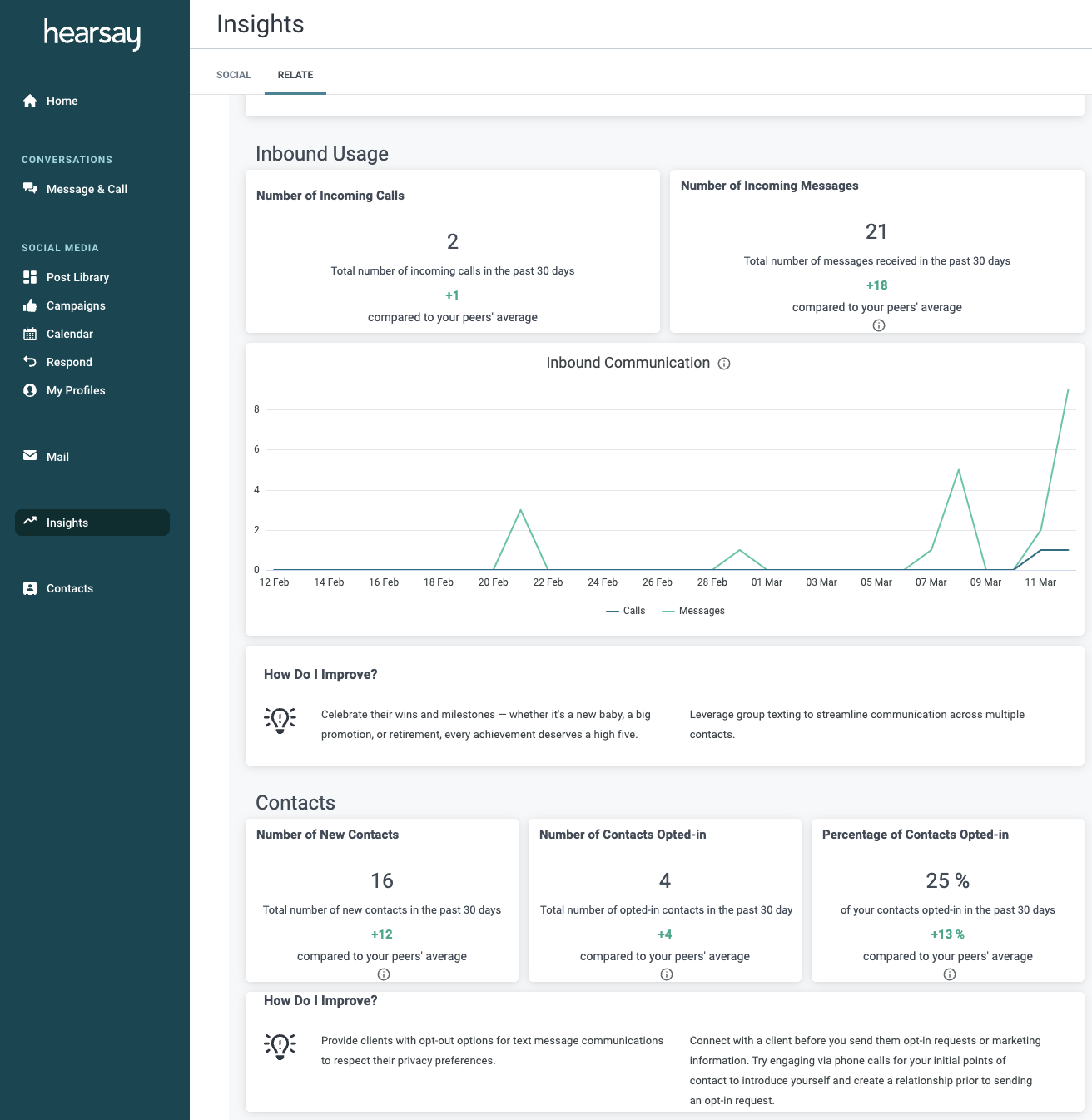The image size is (1092, 1120).
Task: Click the 21 Feb messages peak point
Action: pos(520,510)
